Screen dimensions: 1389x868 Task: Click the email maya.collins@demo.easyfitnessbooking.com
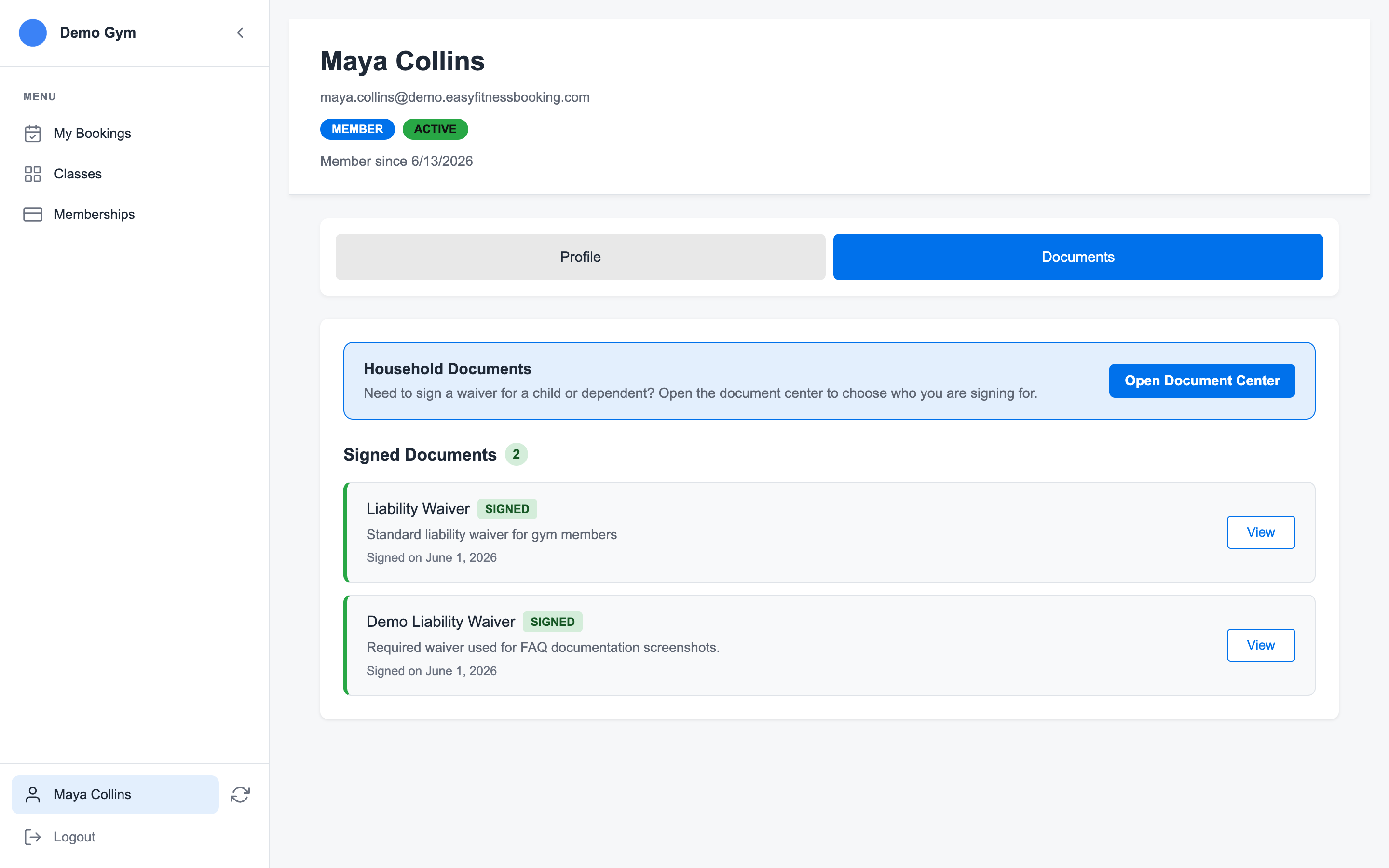(x=455, y=97)
